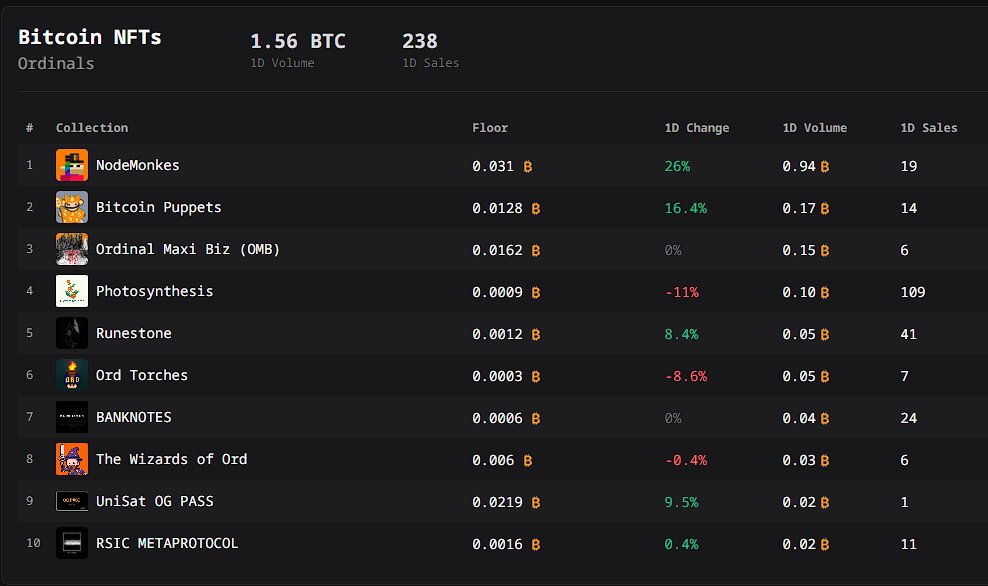Select the Photosynthesis collection image
The height and width of the screenshot is (586, 988).
(72, 291)
